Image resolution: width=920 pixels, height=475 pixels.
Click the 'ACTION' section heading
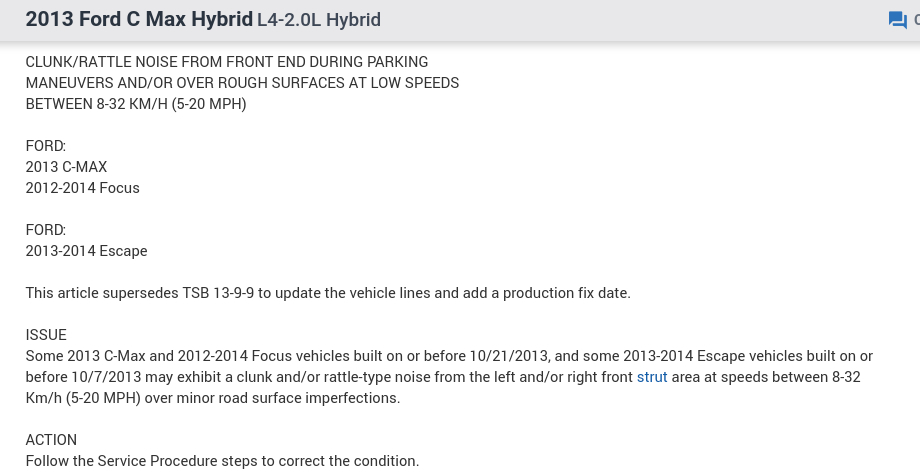point(51,440)
